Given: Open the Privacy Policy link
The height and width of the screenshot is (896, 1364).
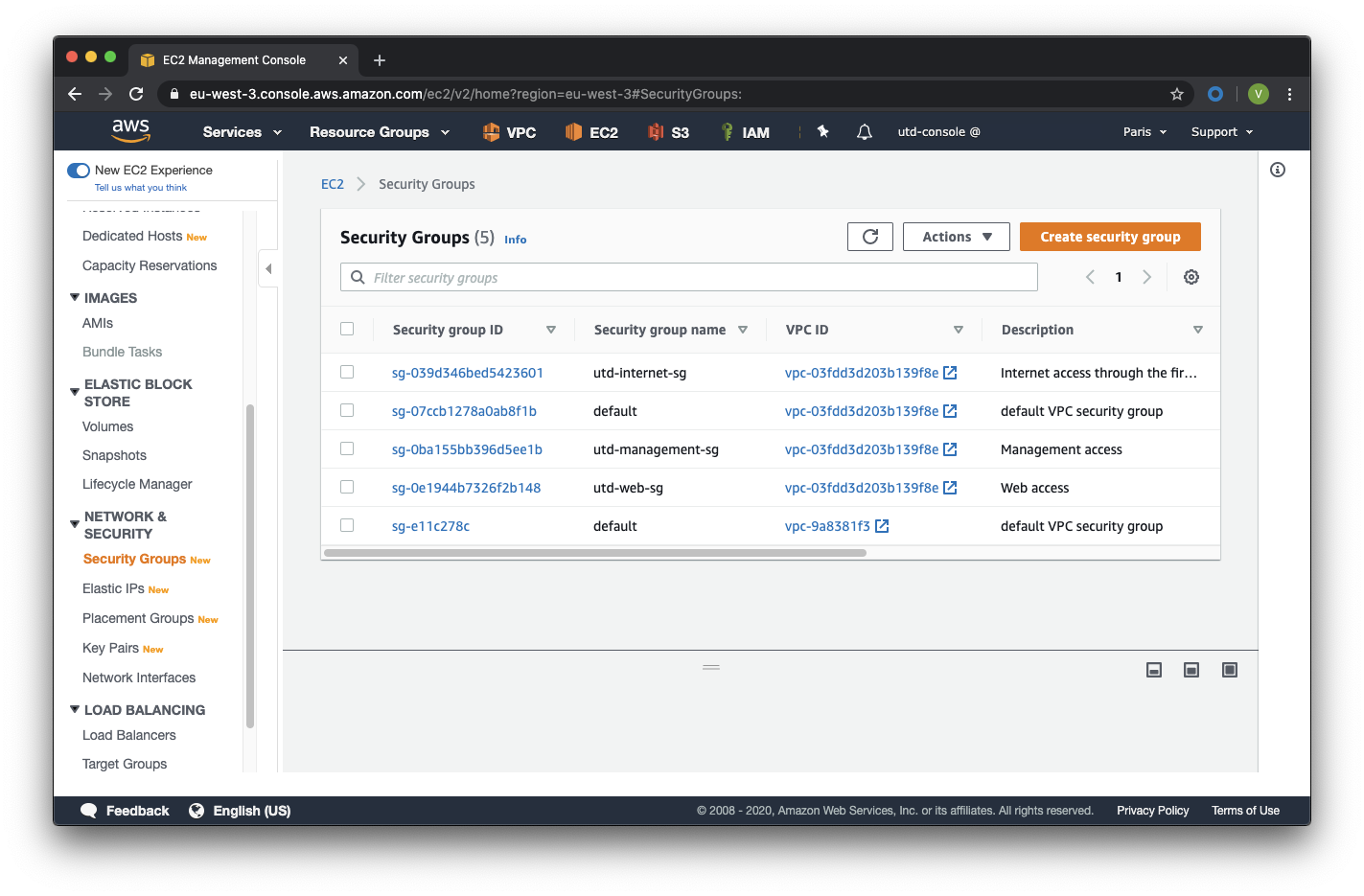Looking at the screenshot, I should [1152, 811].
